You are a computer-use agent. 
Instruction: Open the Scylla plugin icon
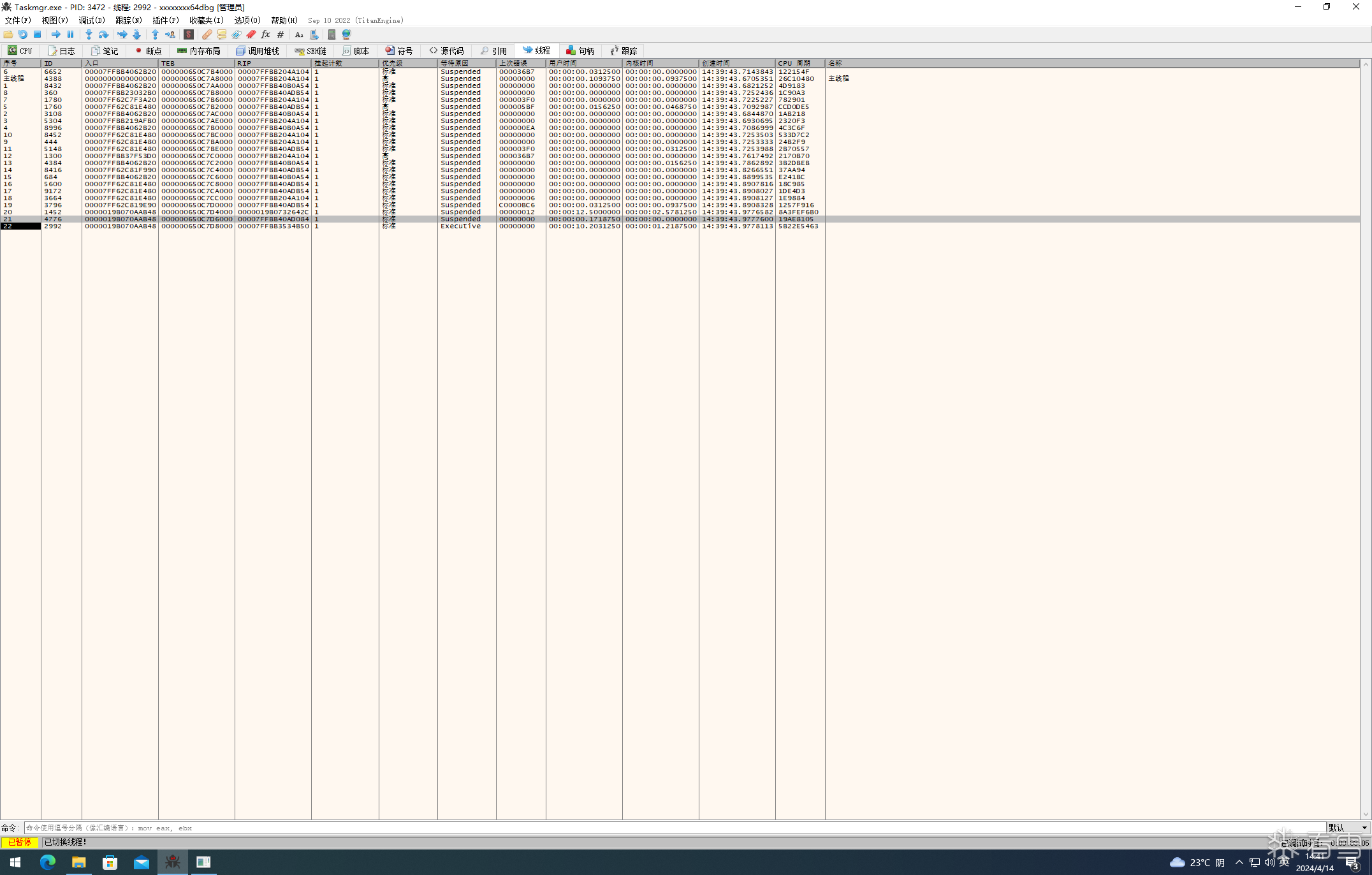click(x=189, y=34)
